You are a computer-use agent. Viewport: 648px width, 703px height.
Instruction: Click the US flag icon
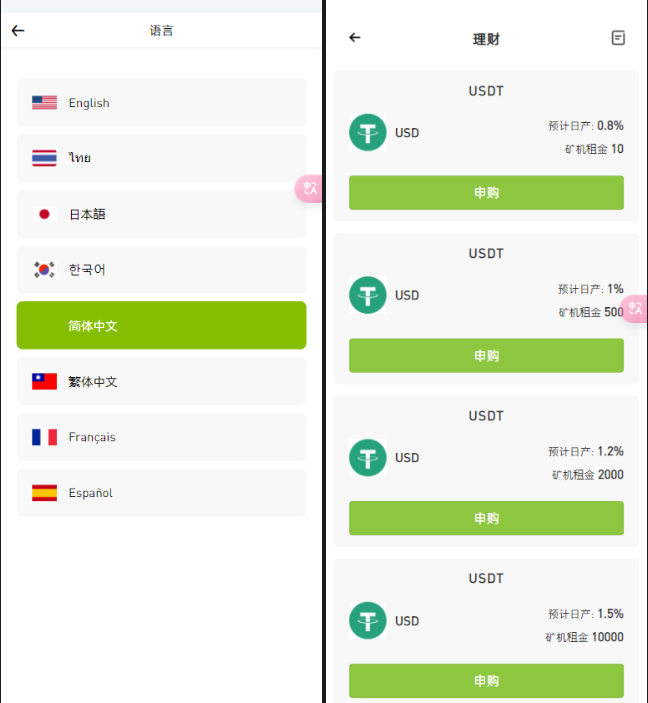point(44,103)
